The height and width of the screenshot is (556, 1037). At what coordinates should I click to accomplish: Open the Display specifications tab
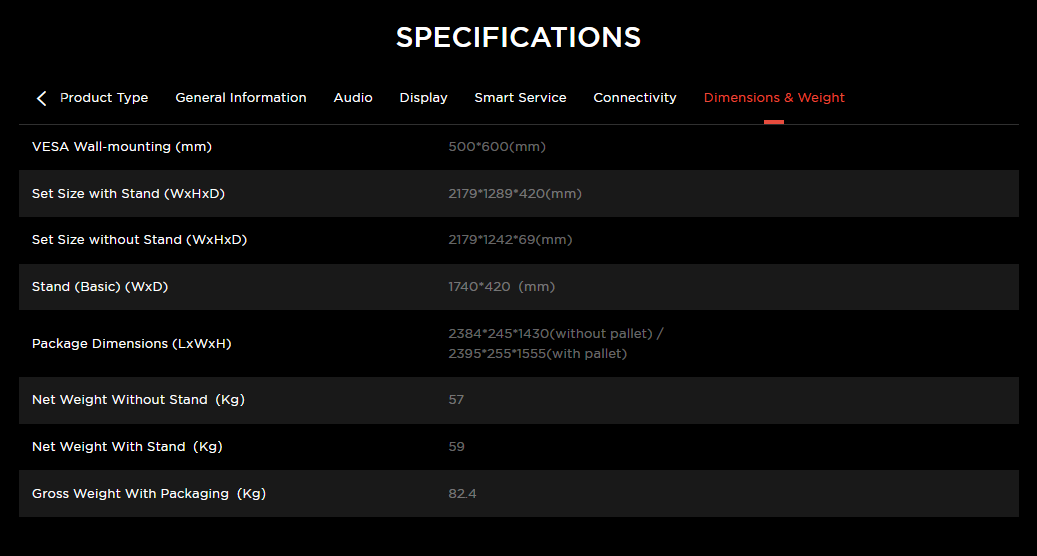pyautogui.click(x=423, y=98)
